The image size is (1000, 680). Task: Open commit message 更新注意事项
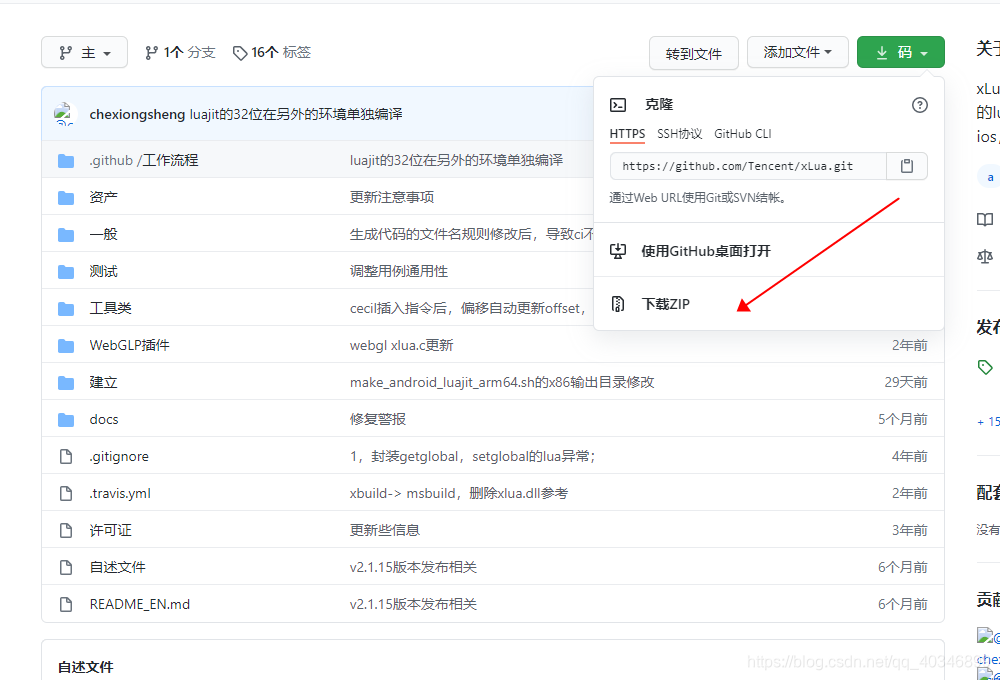pyautogui.click(x=392, y=197)
